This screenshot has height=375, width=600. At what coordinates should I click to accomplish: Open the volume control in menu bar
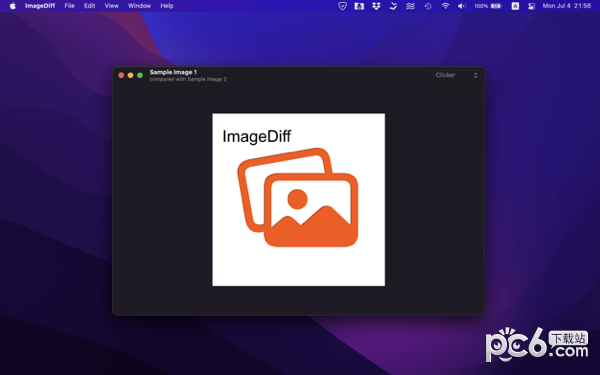(x=462, y=6)
